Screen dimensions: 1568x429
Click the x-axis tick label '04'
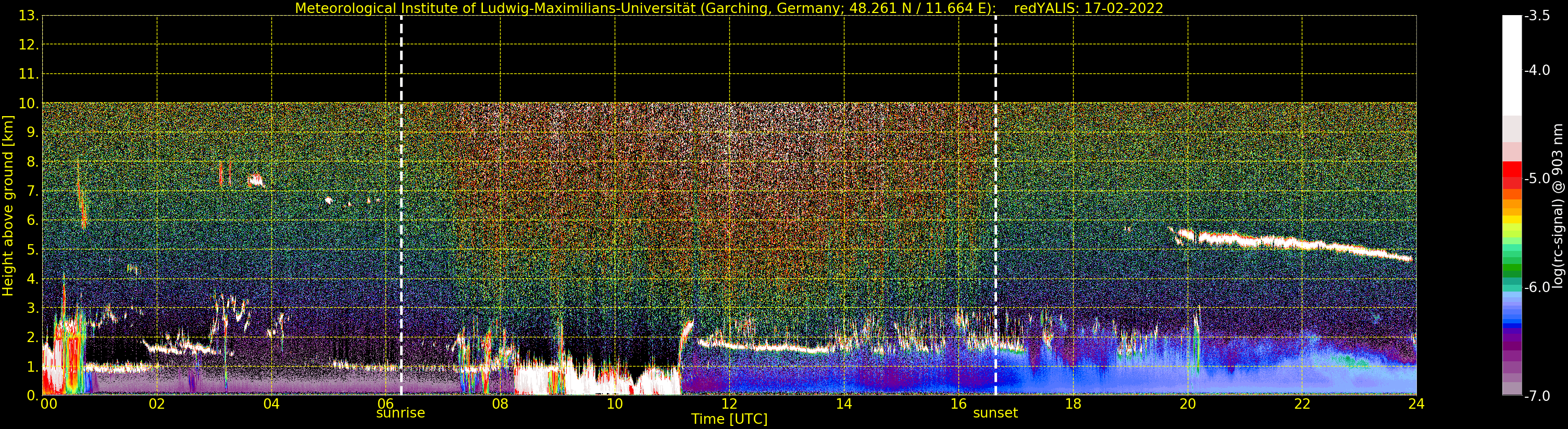(x=271, y=404)
